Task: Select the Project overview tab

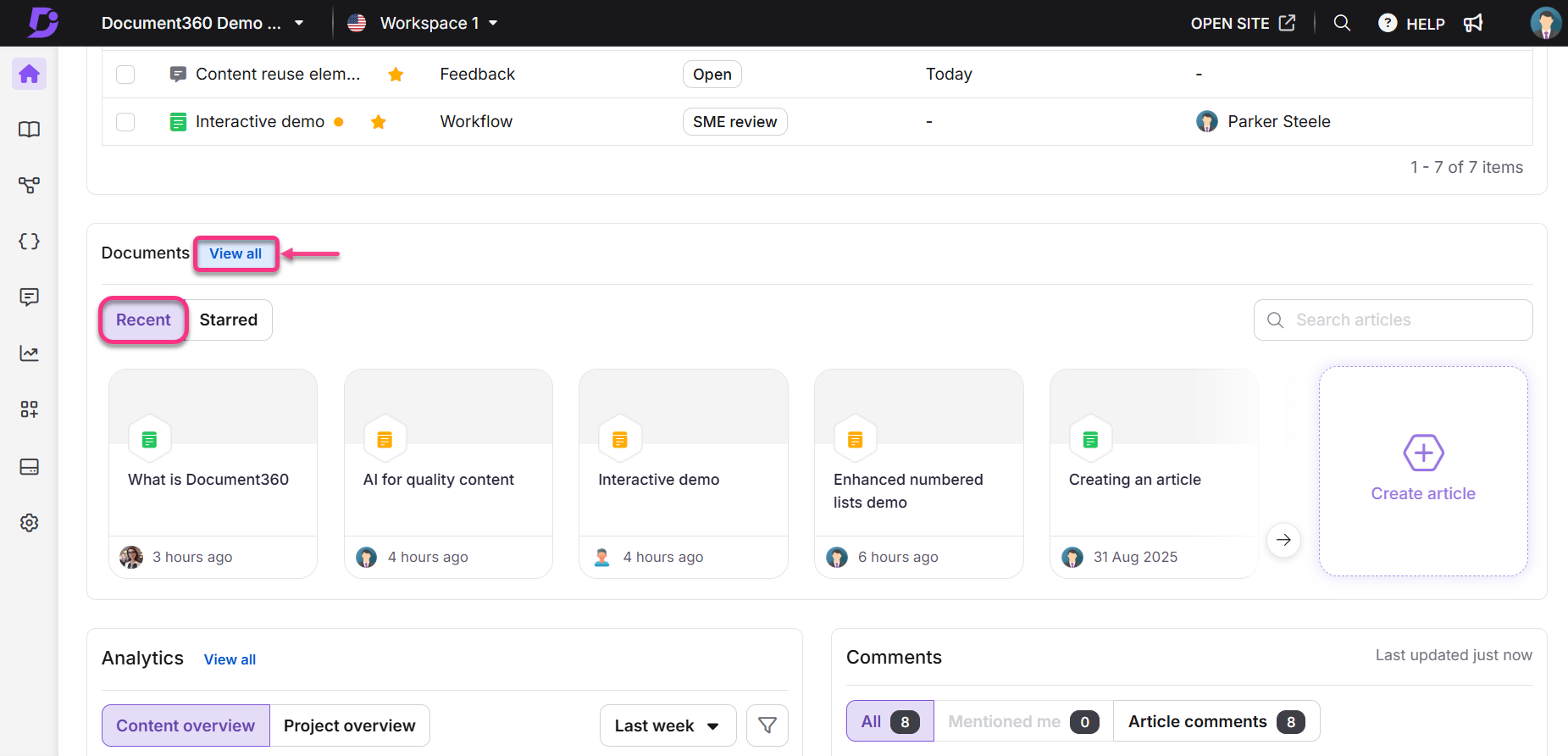Action: tap(350, 725)
